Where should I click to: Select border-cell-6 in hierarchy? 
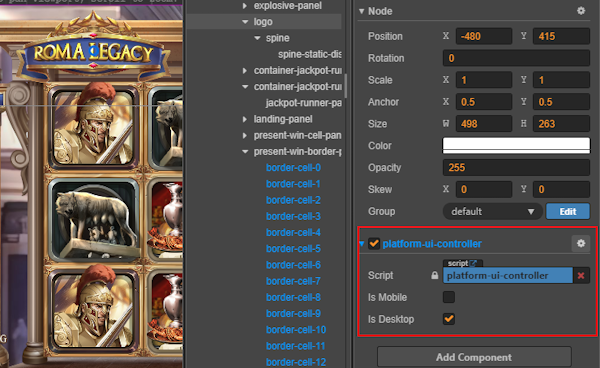click(293, 265)
